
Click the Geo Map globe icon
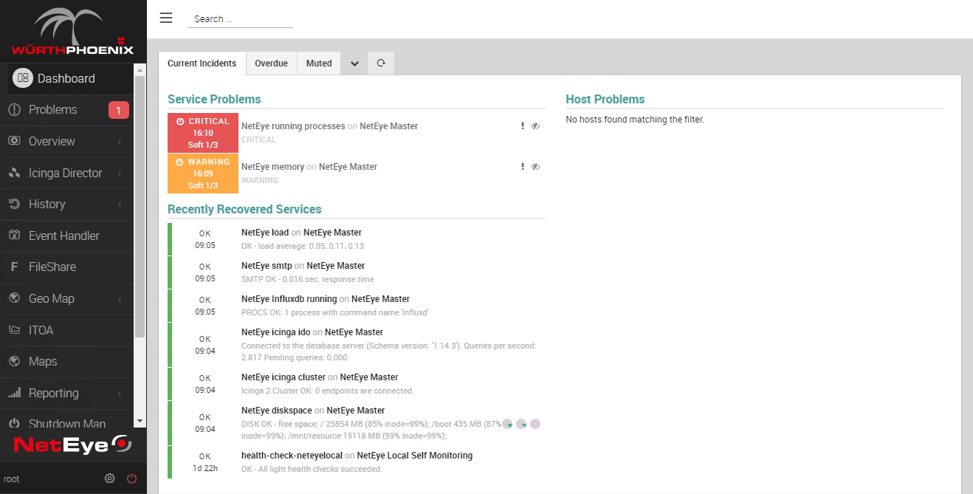[14, 299]
